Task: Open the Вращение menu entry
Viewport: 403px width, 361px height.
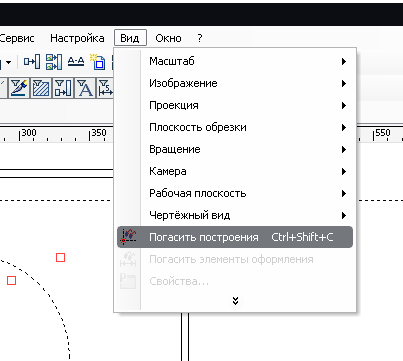Action: coord(235,149)
